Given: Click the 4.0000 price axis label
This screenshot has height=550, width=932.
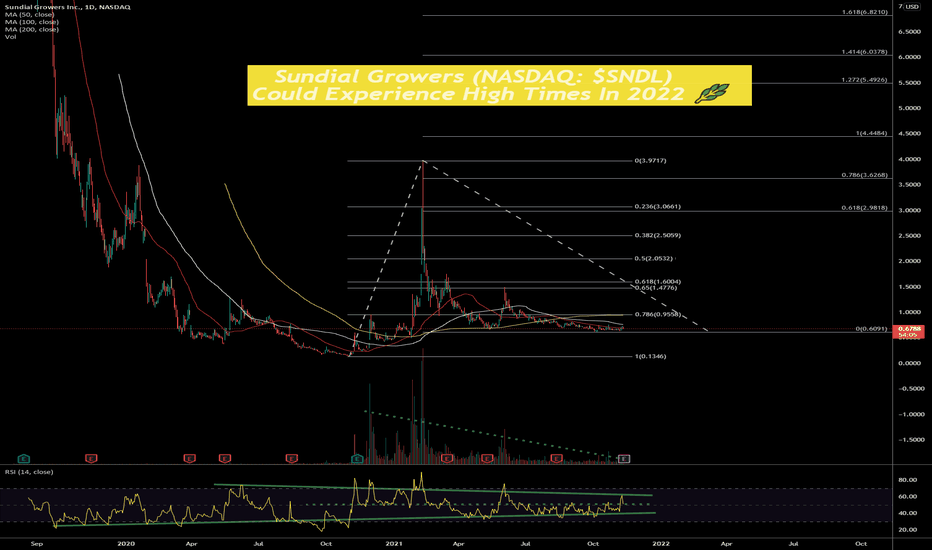Looking at the screenshot, I should click(x=909, y=159).
